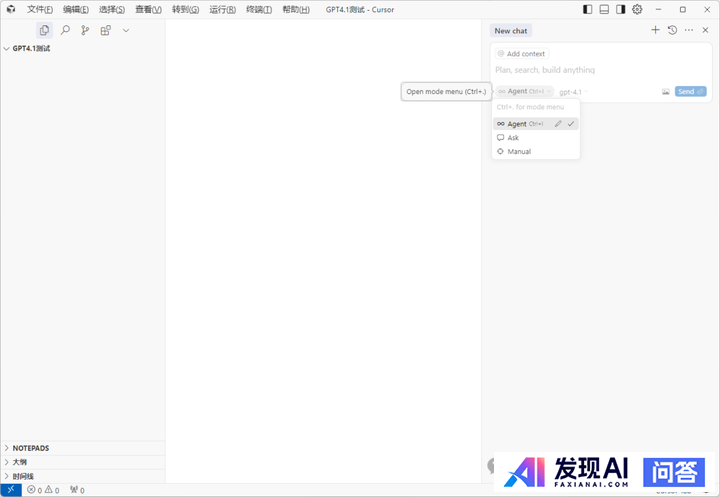Image resolution: width=720 pixels, height=497 pixels.
Task: Open the Extensions blocks icon
Action: [106, 30]
